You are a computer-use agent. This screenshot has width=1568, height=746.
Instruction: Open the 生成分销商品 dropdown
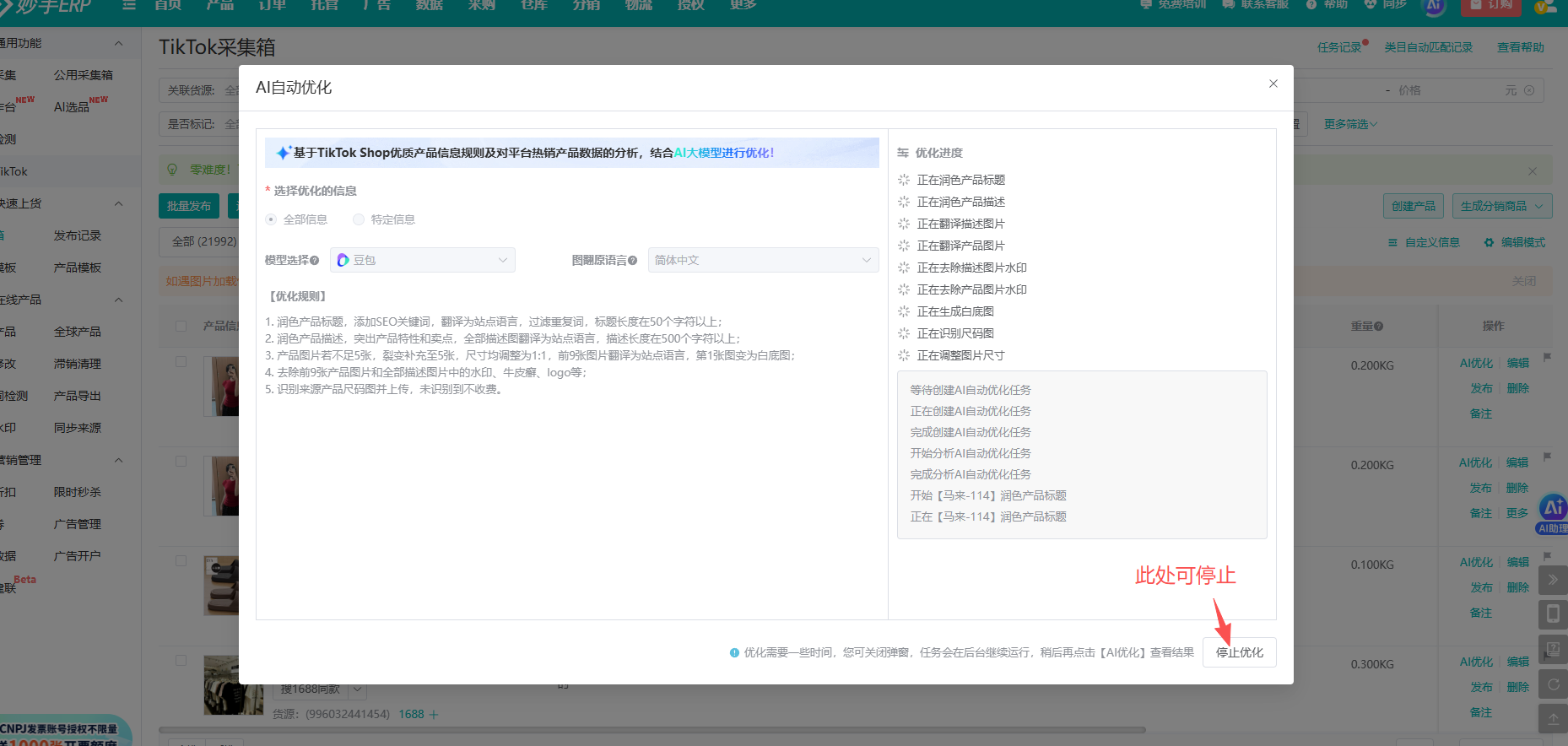1502,206
